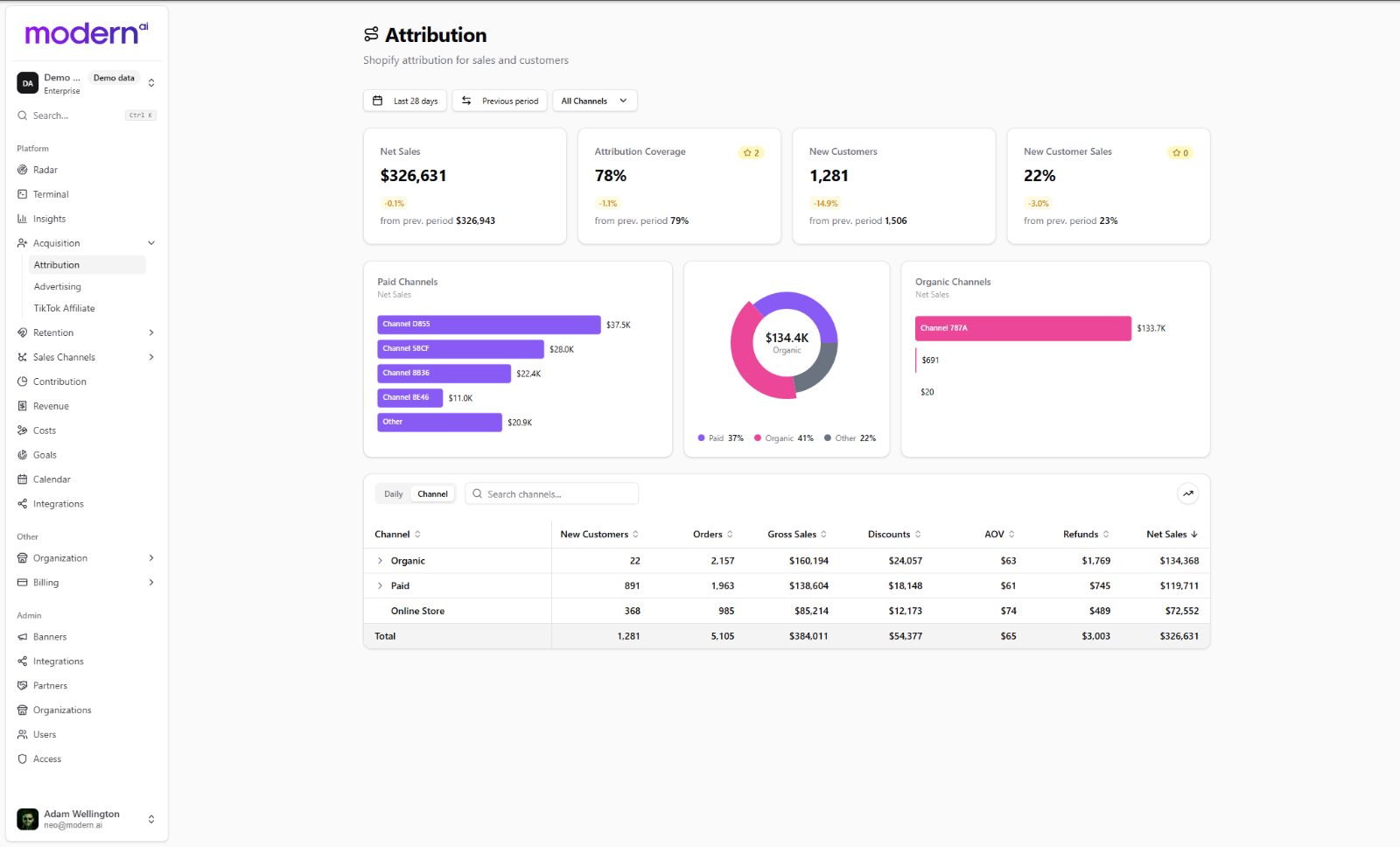The image size is (1400, 847).
Task: Sort table by New Customers column
Action: point(599,535)
